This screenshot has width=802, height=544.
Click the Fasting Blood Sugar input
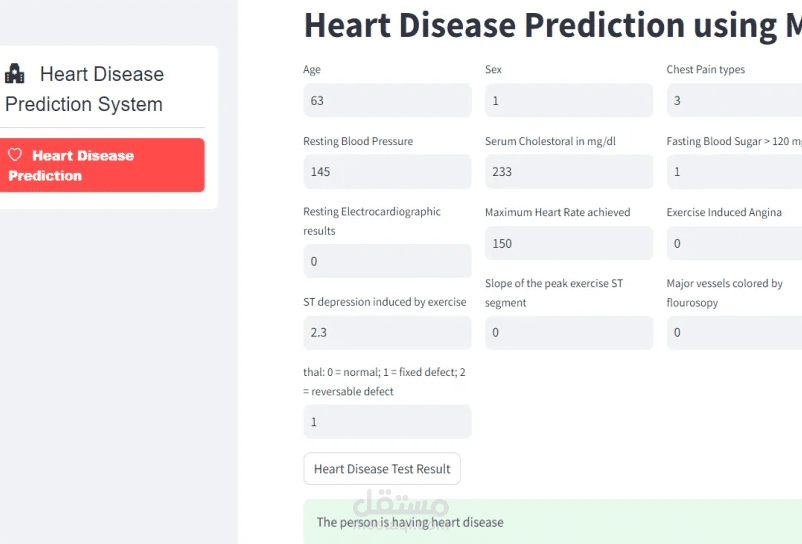(734, 172)
